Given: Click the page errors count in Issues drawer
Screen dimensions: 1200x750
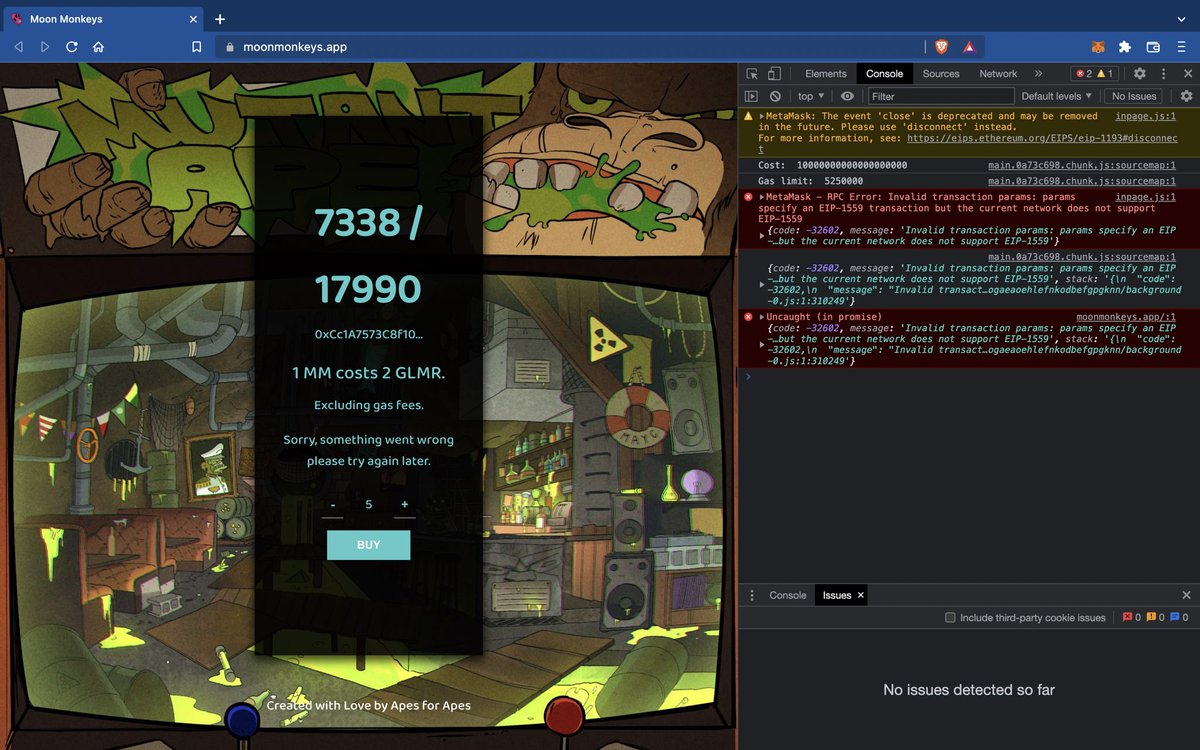Looking at the screenshot, I should (1132, 618).
